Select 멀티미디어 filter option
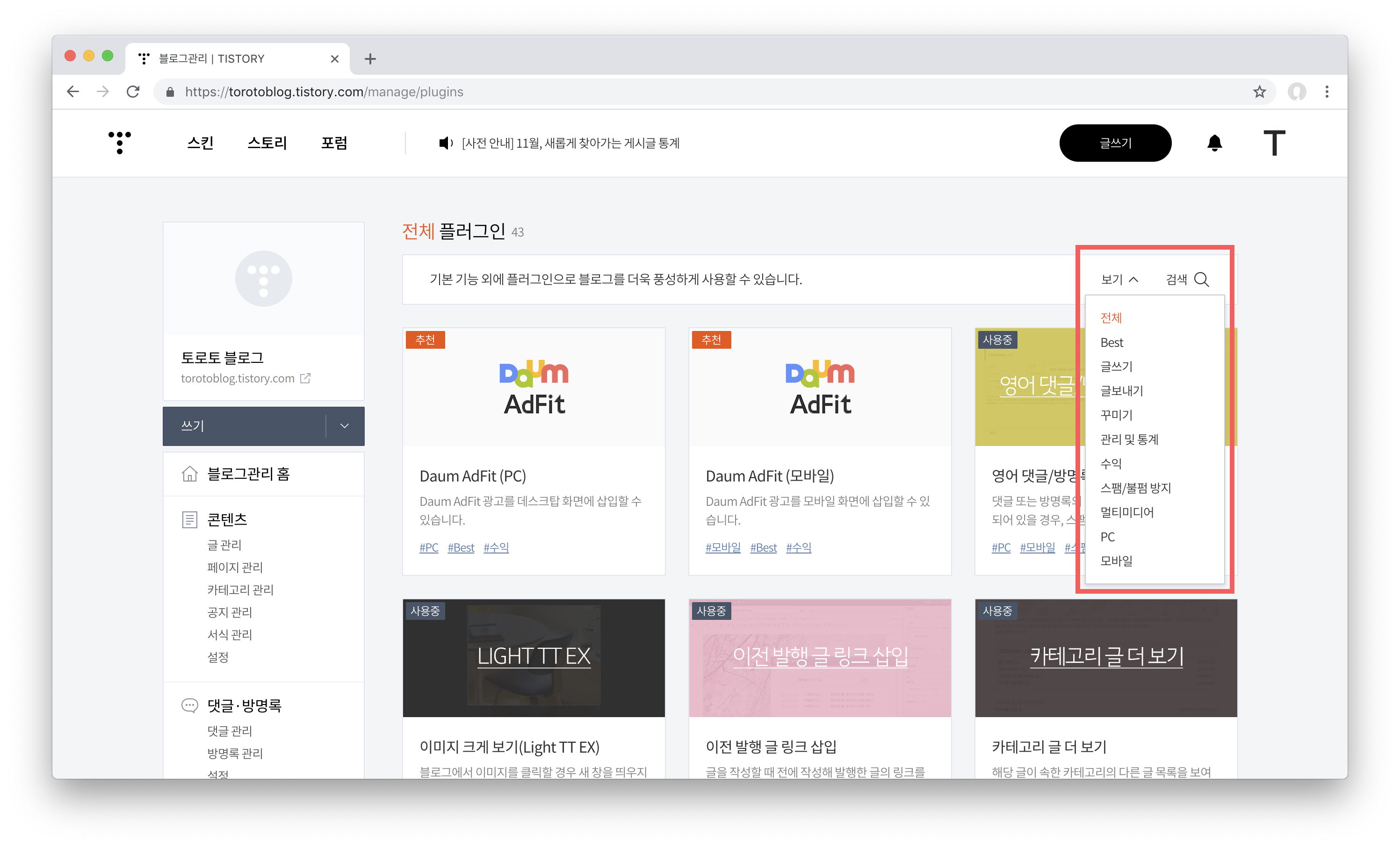This screenshot has width=1400, height=848. (x=1127, y=512)
